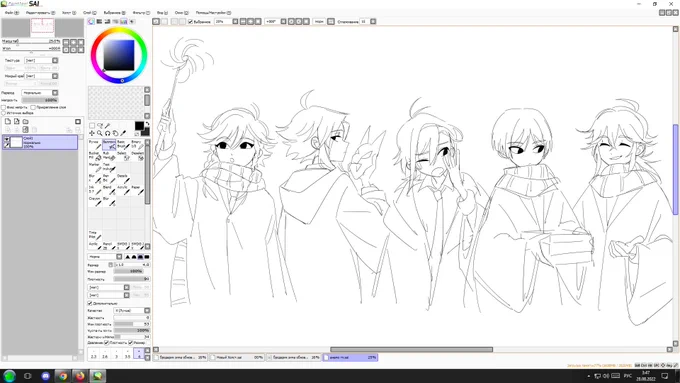Choose the Crayon brush tool
This screenshot has width=680, height=383.
point(95,201)
